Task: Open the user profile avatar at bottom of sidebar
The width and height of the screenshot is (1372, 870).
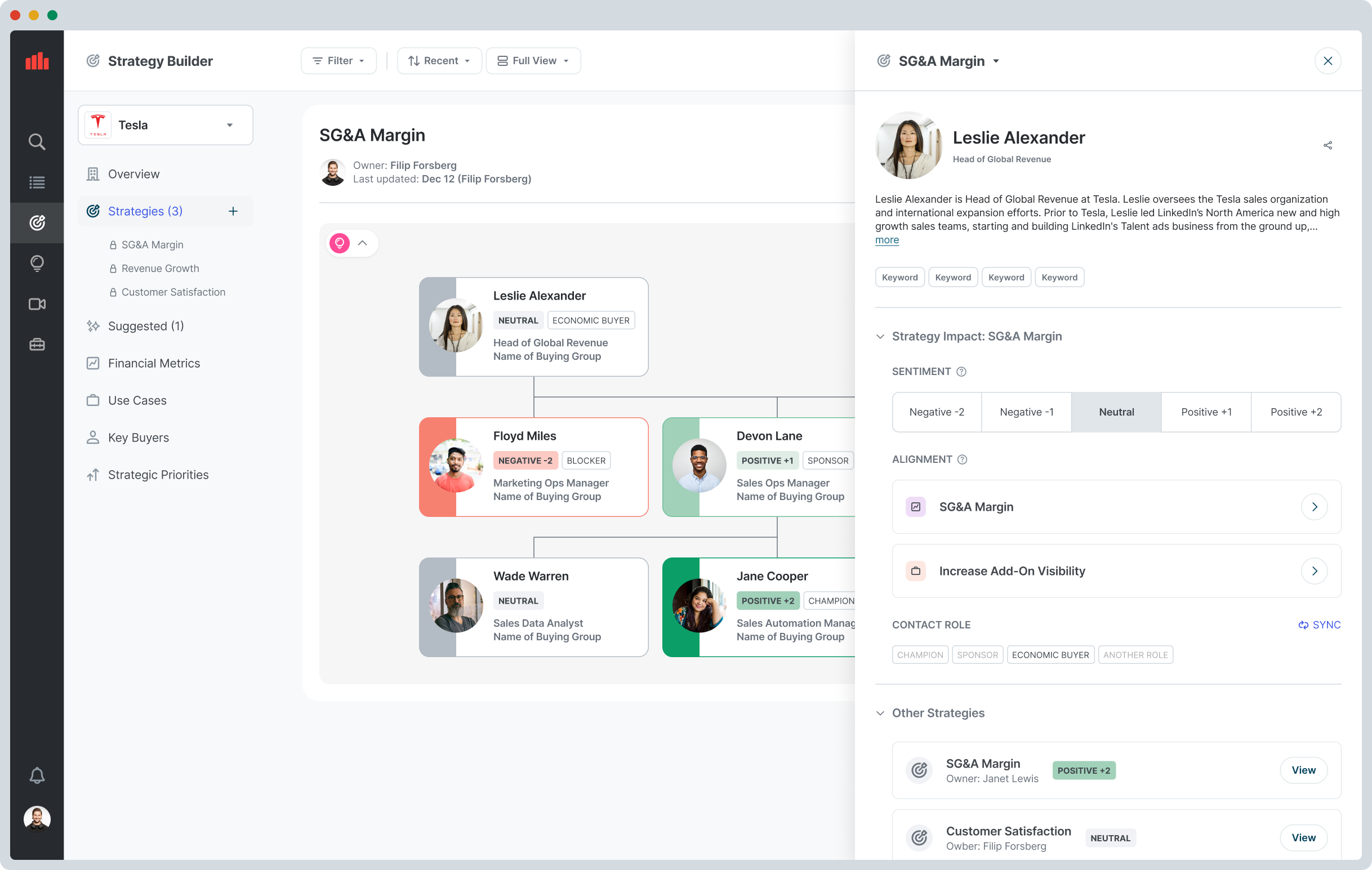Action: tap(37, 819)
